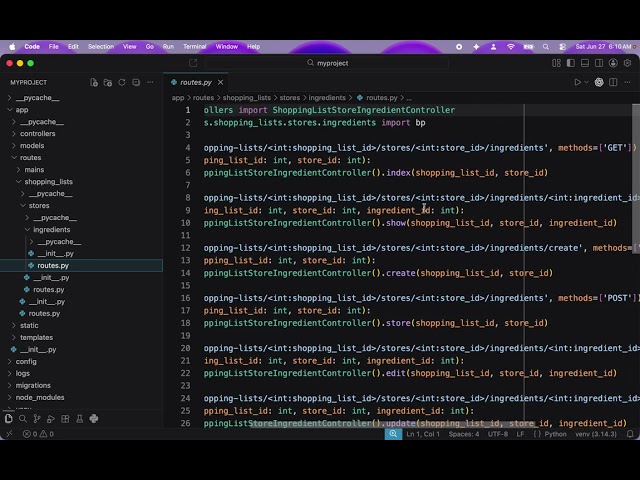
Task: Toggle the bottom panel
Action: pos(585,63)
